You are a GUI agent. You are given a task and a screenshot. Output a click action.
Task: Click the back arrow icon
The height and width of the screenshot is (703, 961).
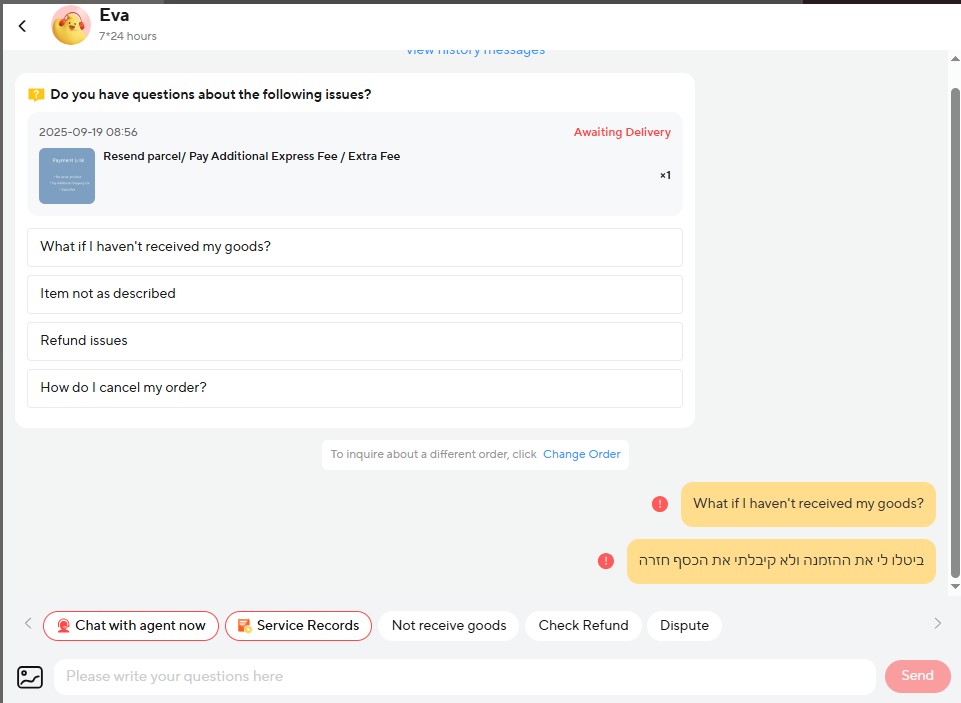coord(22,26)
